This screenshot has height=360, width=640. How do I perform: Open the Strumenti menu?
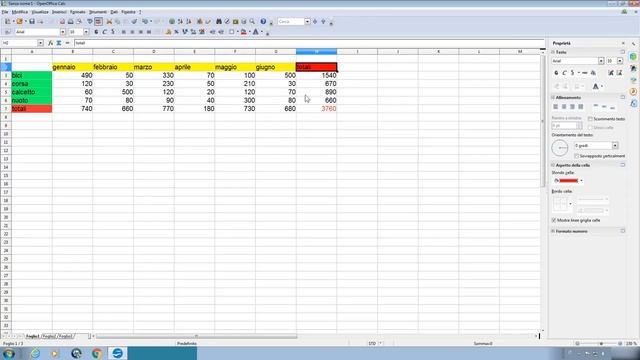[98, 12]
